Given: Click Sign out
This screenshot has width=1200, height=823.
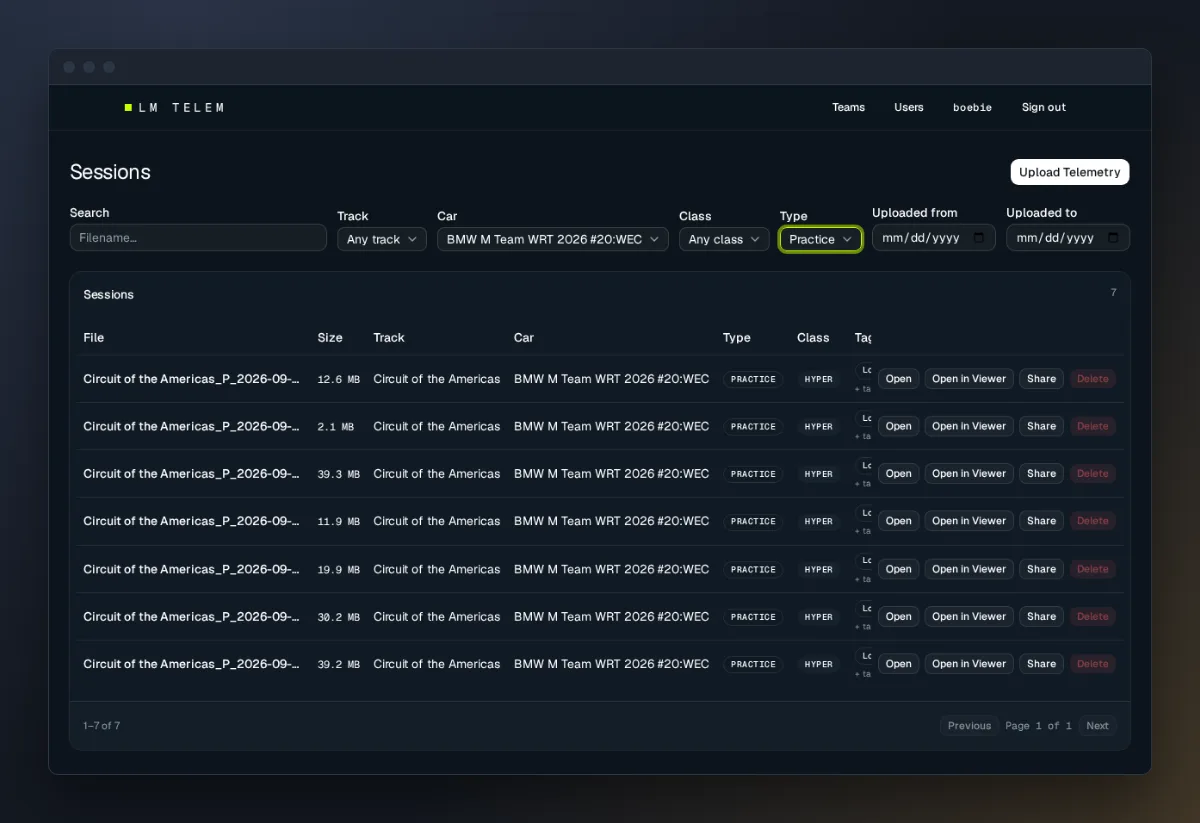Looking at the screenshot, I should [x=1044, y=107].
